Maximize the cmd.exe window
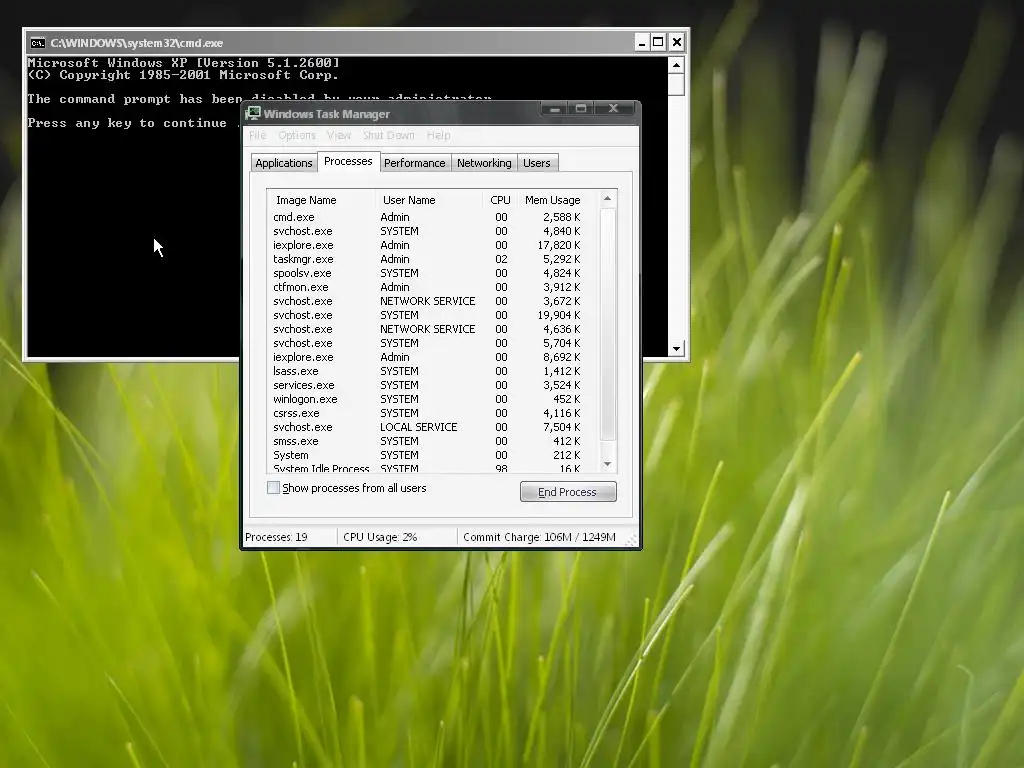The height and width of the screenshot is (768, 1024). click(x=659, y=42)
